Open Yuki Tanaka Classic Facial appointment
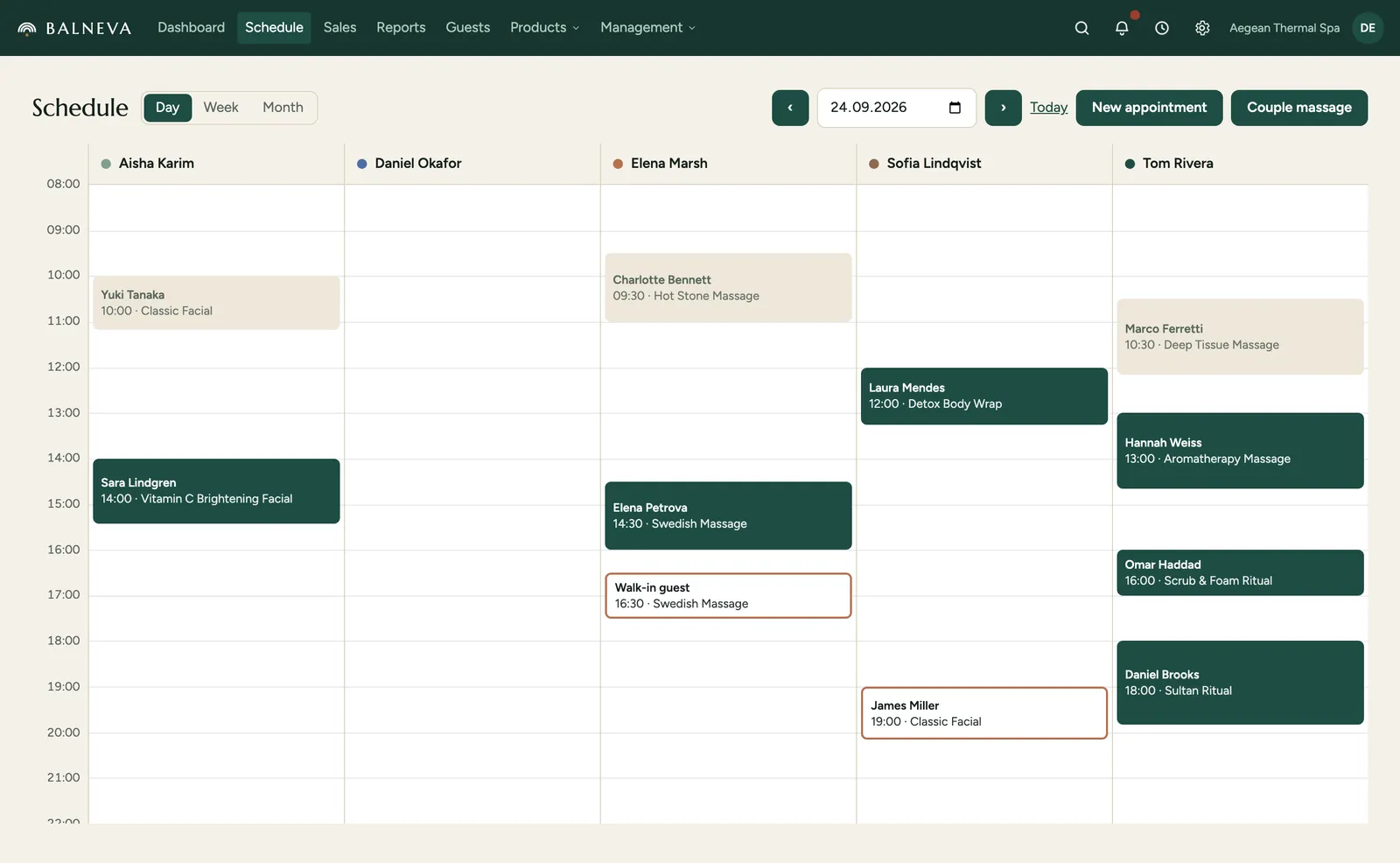The image size is (1400, 863). tap(216, 303)
